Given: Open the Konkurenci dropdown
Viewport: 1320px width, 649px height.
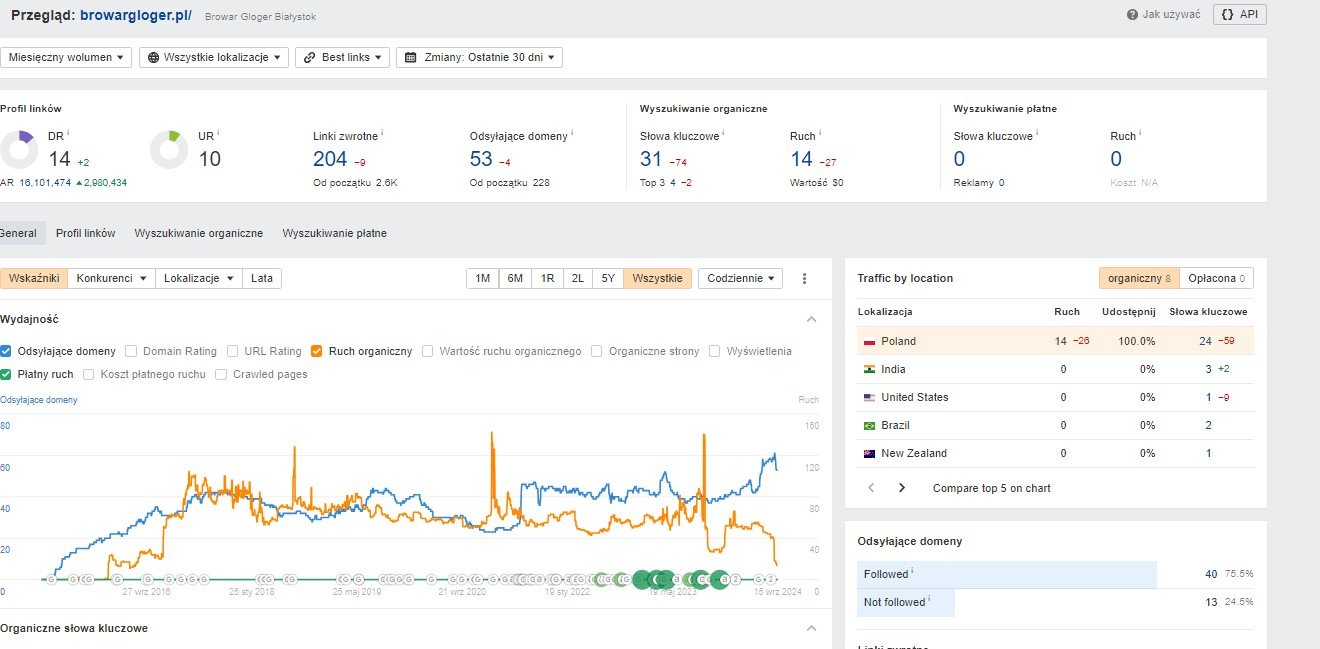Looking at the screenshot, I should click(112, 279).
